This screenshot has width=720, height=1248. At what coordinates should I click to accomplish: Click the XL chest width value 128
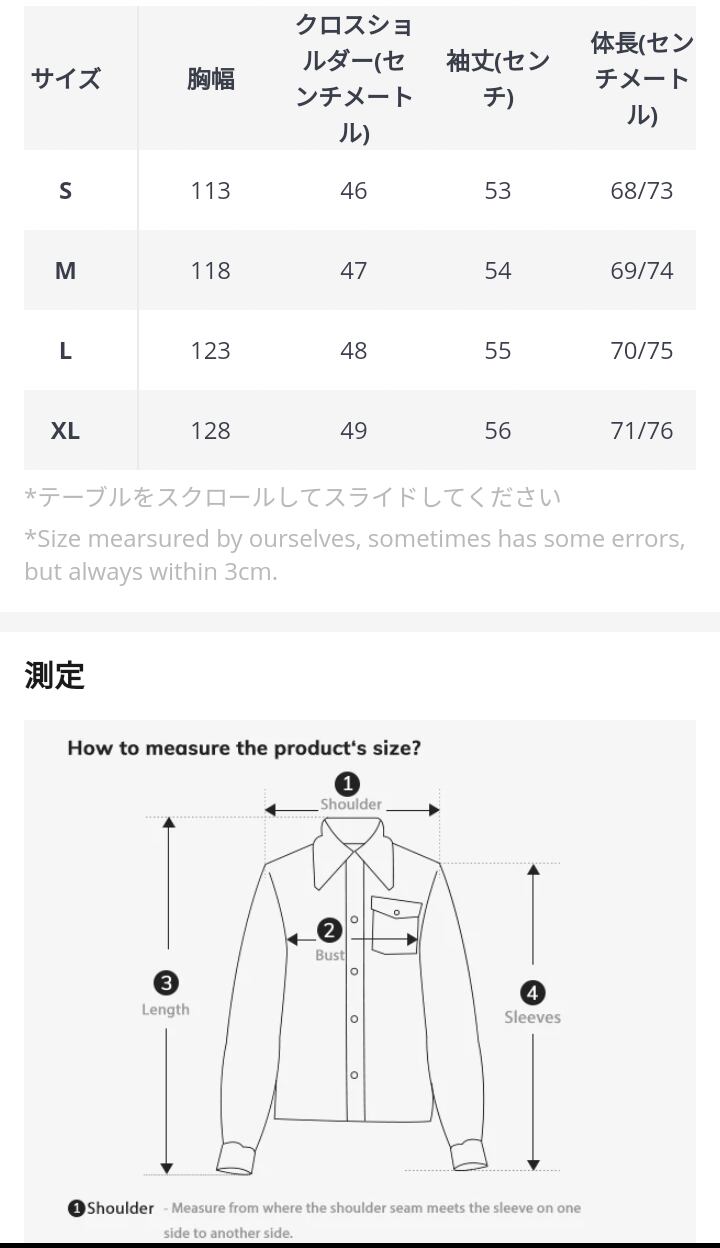[x=211, y=430]
